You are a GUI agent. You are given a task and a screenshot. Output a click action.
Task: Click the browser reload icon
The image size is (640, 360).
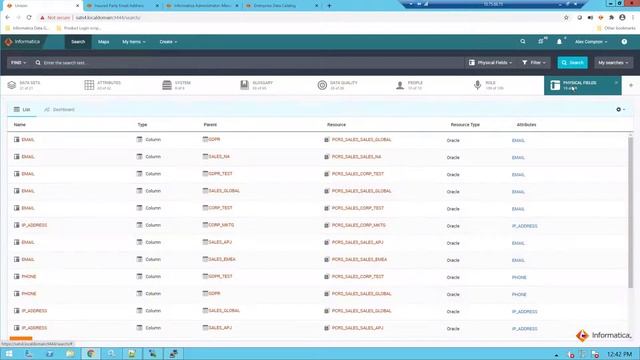click(29, 18)
